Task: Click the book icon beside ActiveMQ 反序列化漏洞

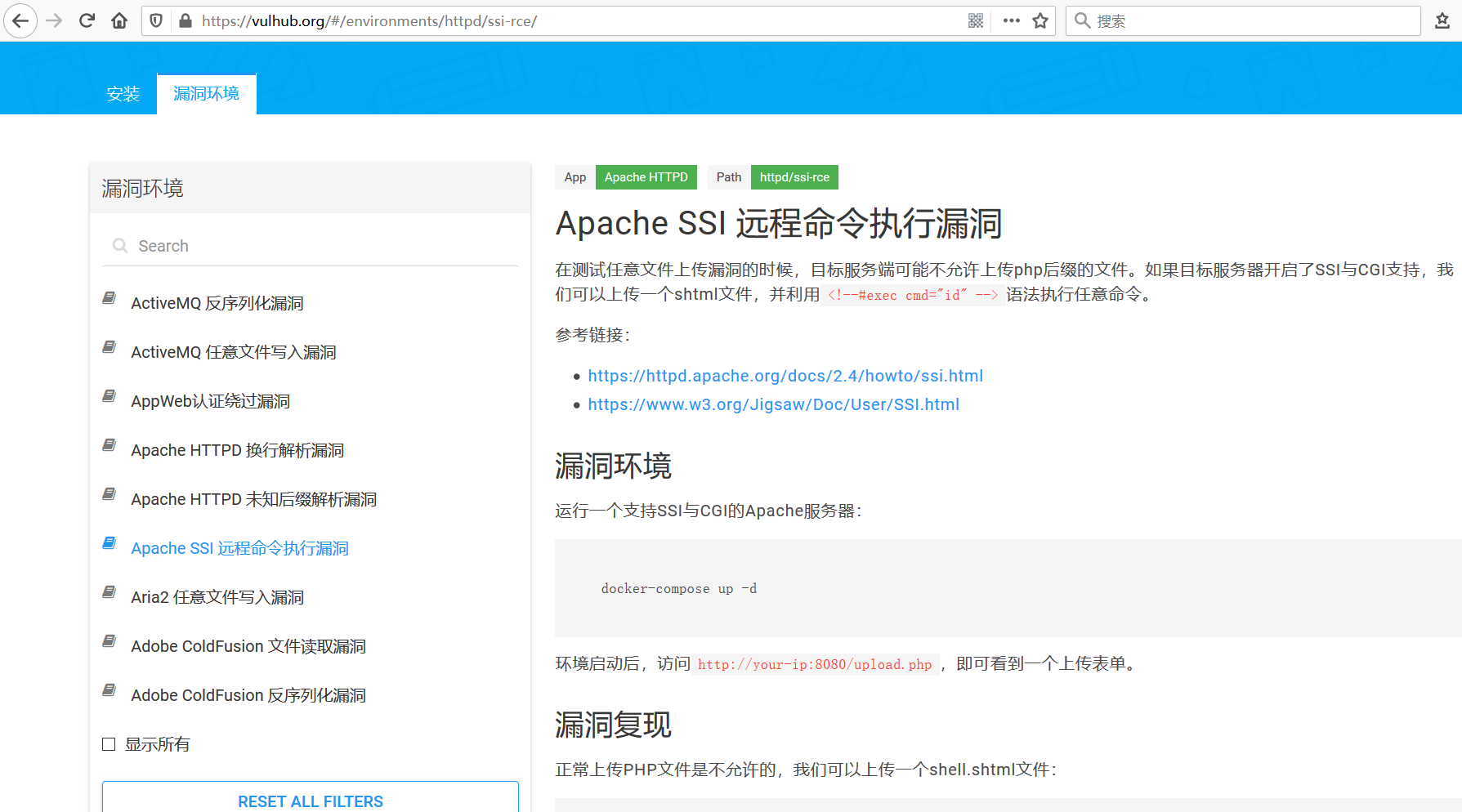Action: (x=109, y=298)
